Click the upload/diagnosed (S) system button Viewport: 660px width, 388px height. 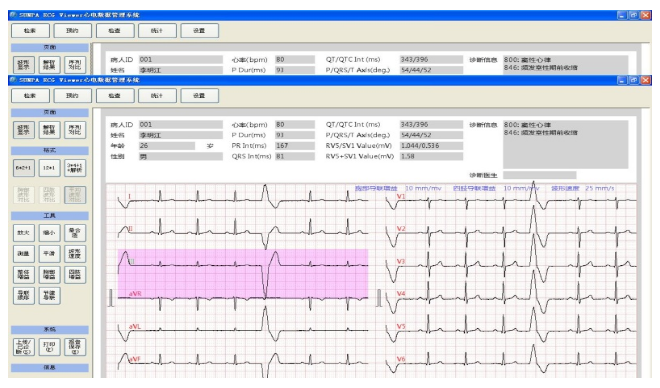pos(24,347)
